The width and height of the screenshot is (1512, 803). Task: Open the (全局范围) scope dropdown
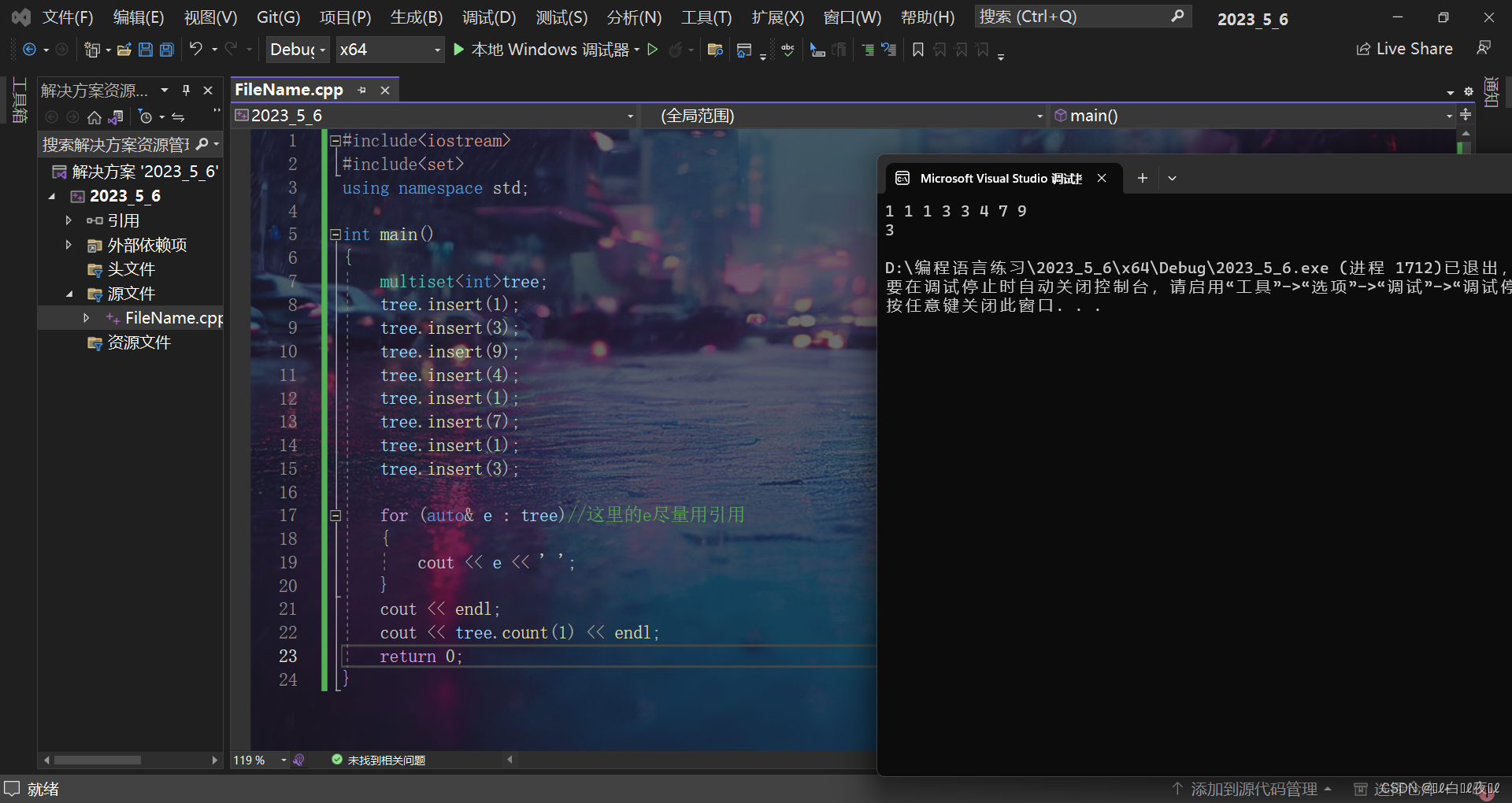click(1039, 116)
